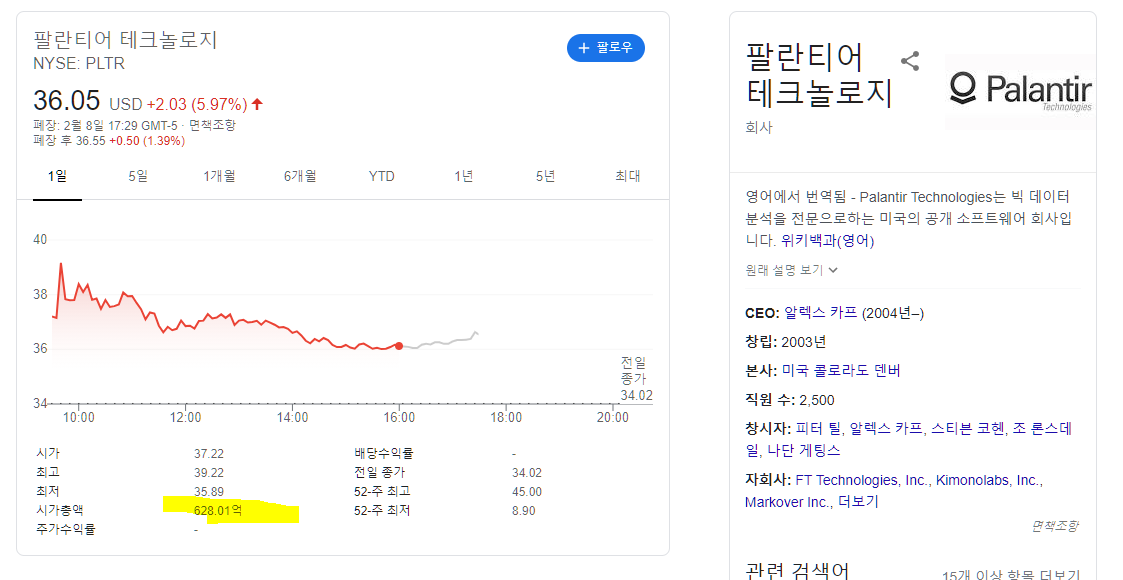The height and width of the screenshot is (580, 1123).
Task: Click the 주가수익률 label
Action: (x=65, y=530)
